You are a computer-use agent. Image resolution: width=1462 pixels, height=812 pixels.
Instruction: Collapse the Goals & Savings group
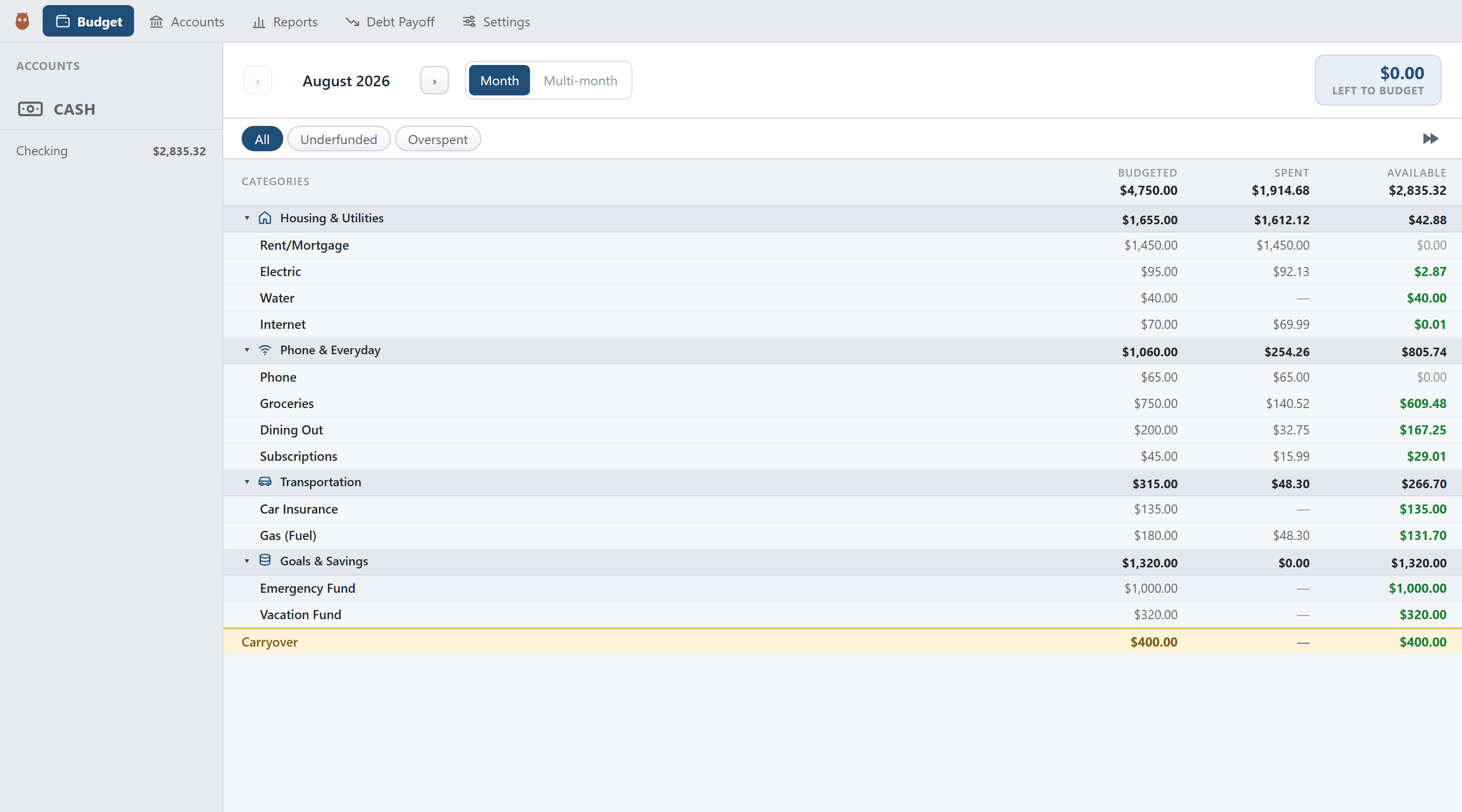247,561
